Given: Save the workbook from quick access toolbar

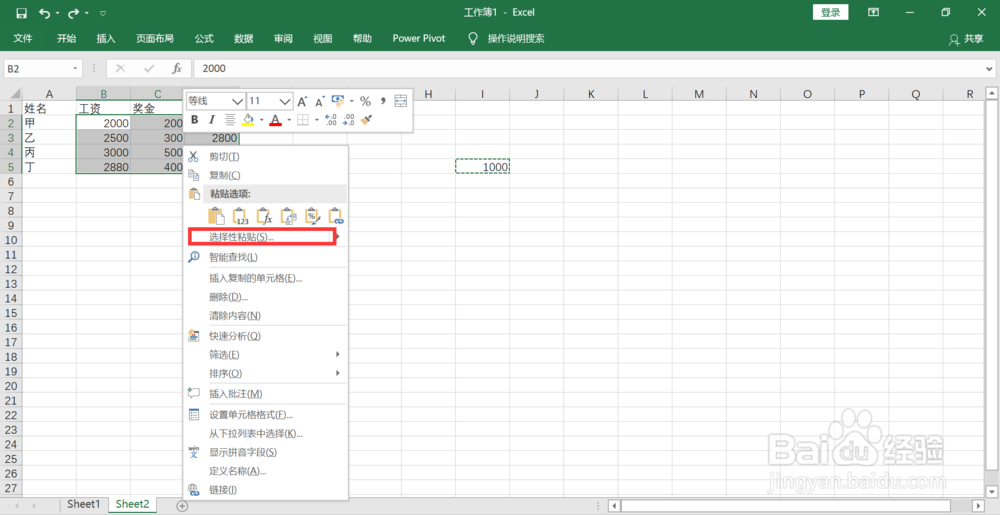Looking at the screenshot, I should (x=22, y=13).
